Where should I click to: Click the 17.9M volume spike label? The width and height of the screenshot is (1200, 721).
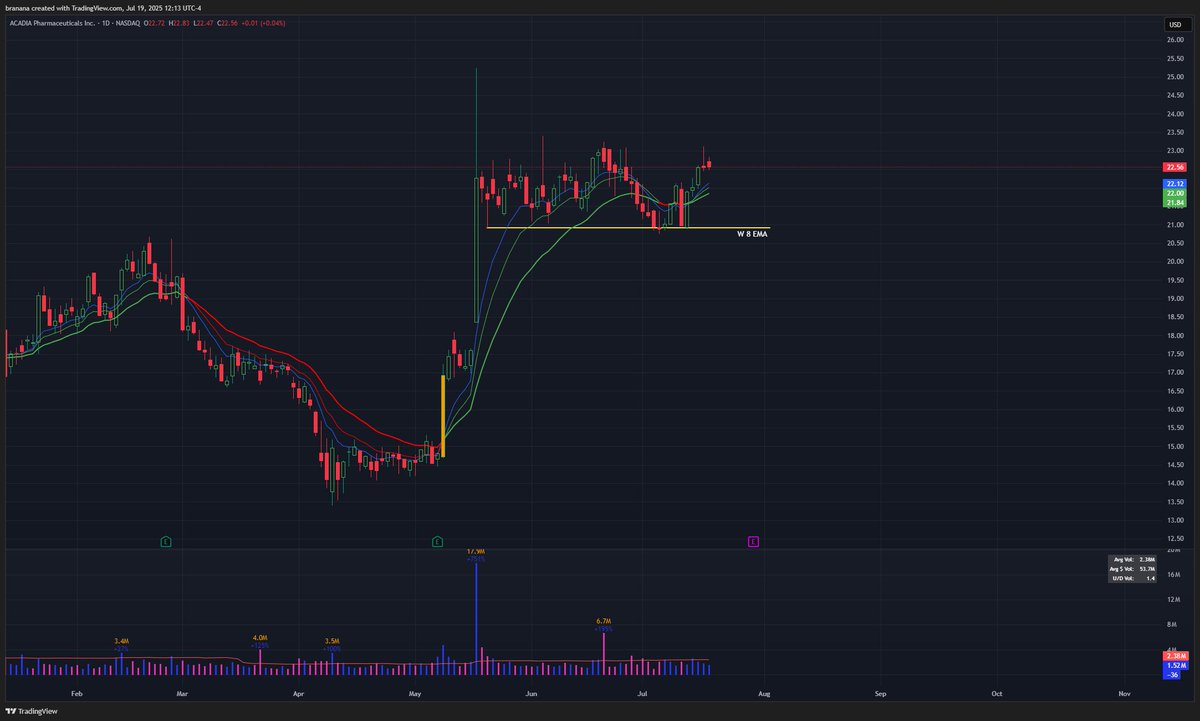[x=476, y=551]
